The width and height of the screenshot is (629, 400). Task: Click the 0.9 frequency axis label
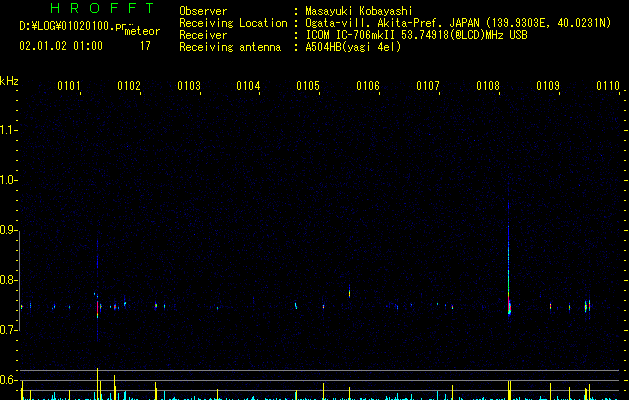[x=8, y=230]
